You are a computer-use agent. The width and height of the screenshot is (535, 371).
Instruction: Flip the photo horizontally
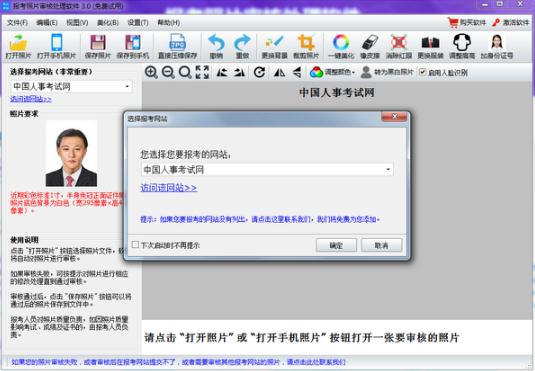pos(279,72)
